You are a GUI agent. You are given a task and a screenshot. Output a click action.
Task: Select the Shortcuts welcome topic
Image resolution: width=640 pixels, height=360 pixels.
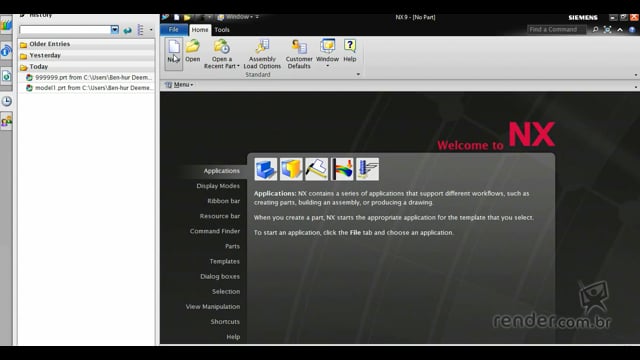pos(225,322)
